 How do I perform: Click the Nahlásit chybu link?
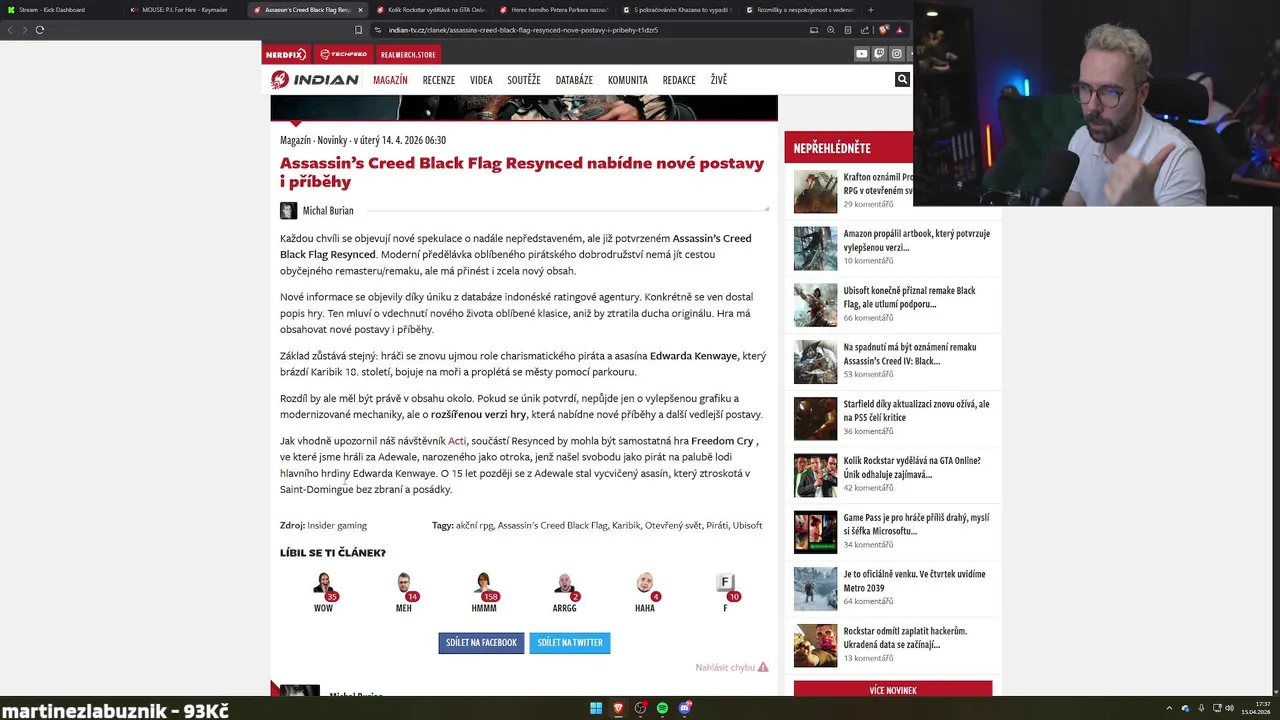[732, 667]
